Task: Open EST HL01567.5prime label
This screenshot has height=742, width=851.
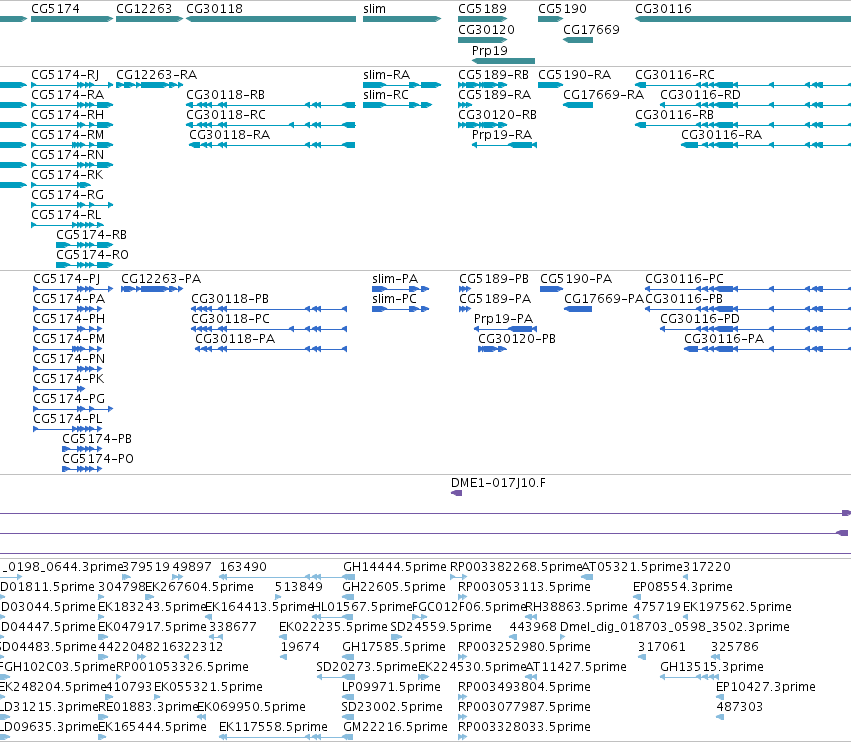Action: [x=362, y=606]
